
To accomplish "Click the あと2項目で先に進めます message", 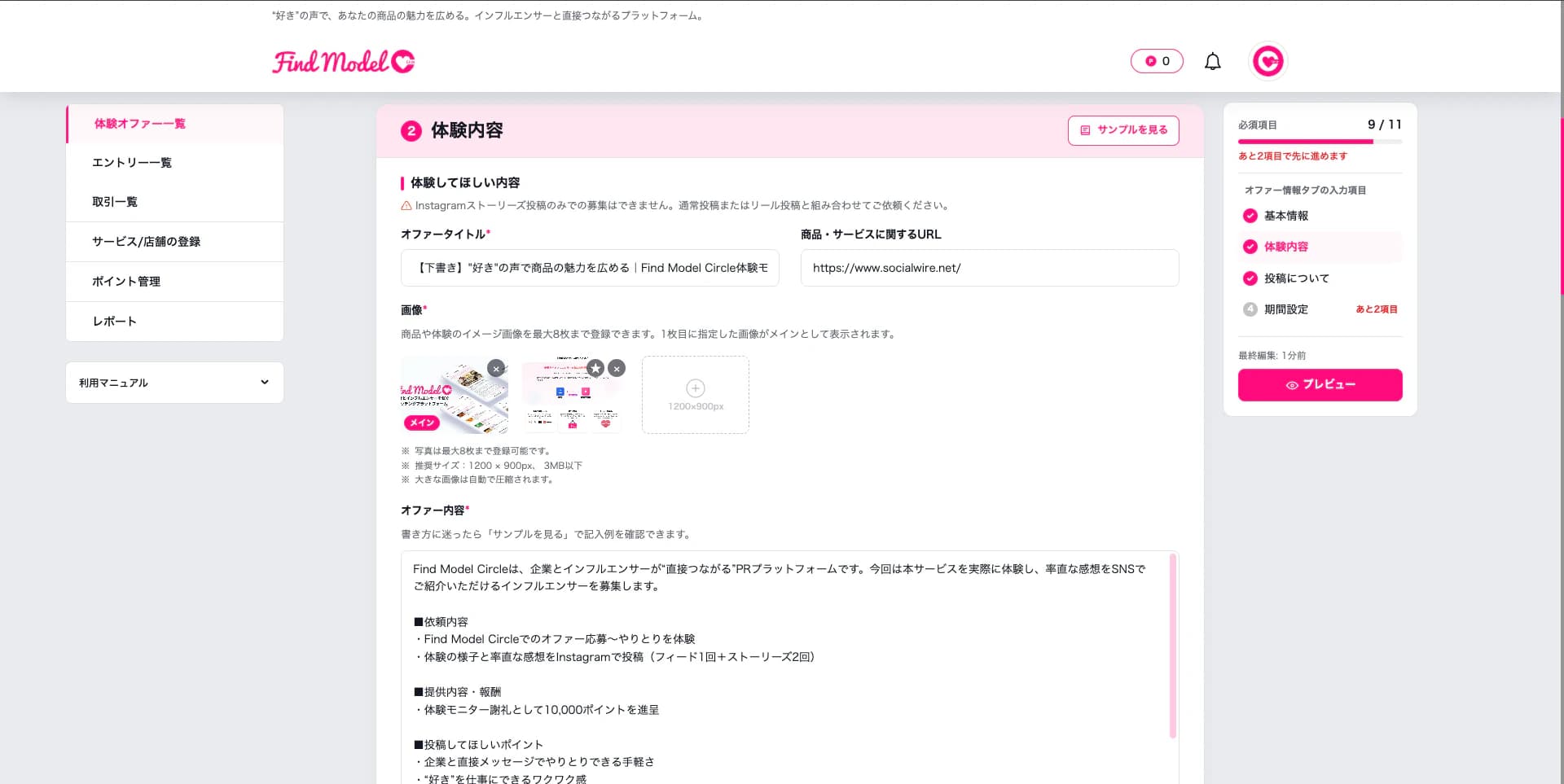I will [1293, 156].
